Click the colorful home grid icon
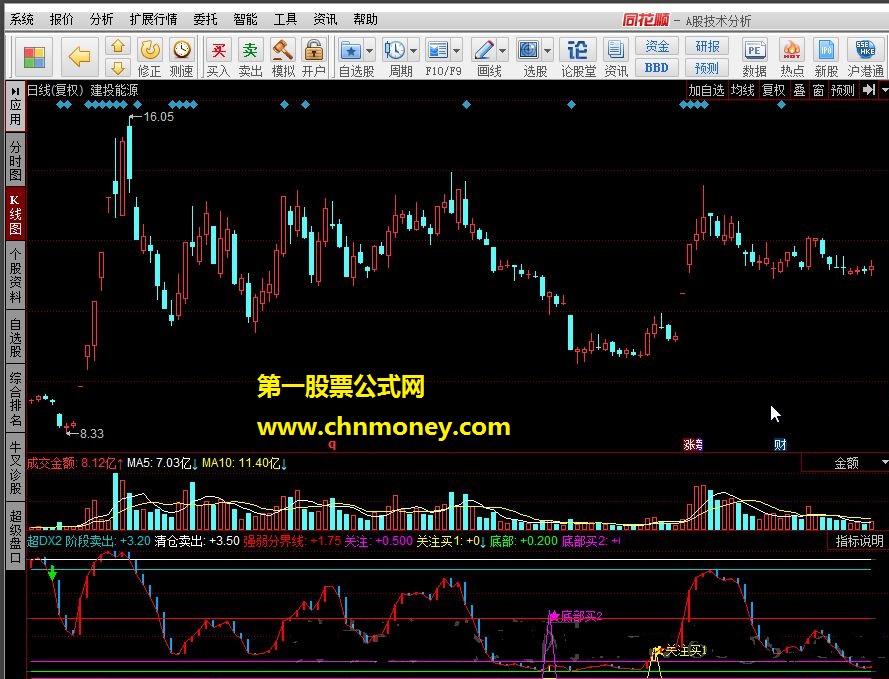Viewport: 889px width, 679px height. [x=34, y=57]
